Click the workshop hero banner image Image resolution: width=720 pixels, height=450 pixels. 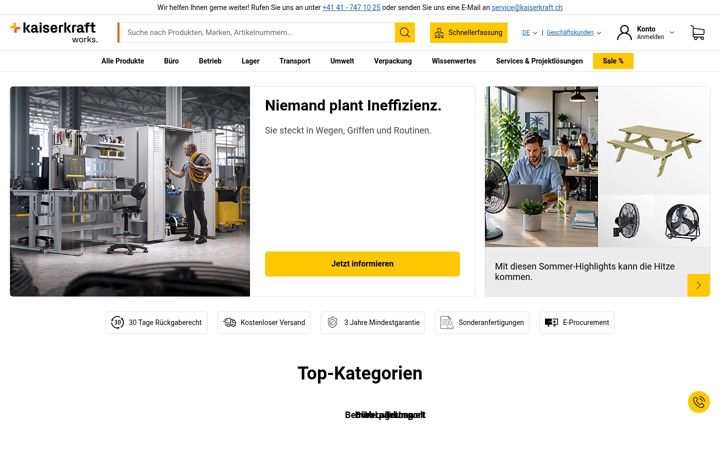(x=130, y=191)
